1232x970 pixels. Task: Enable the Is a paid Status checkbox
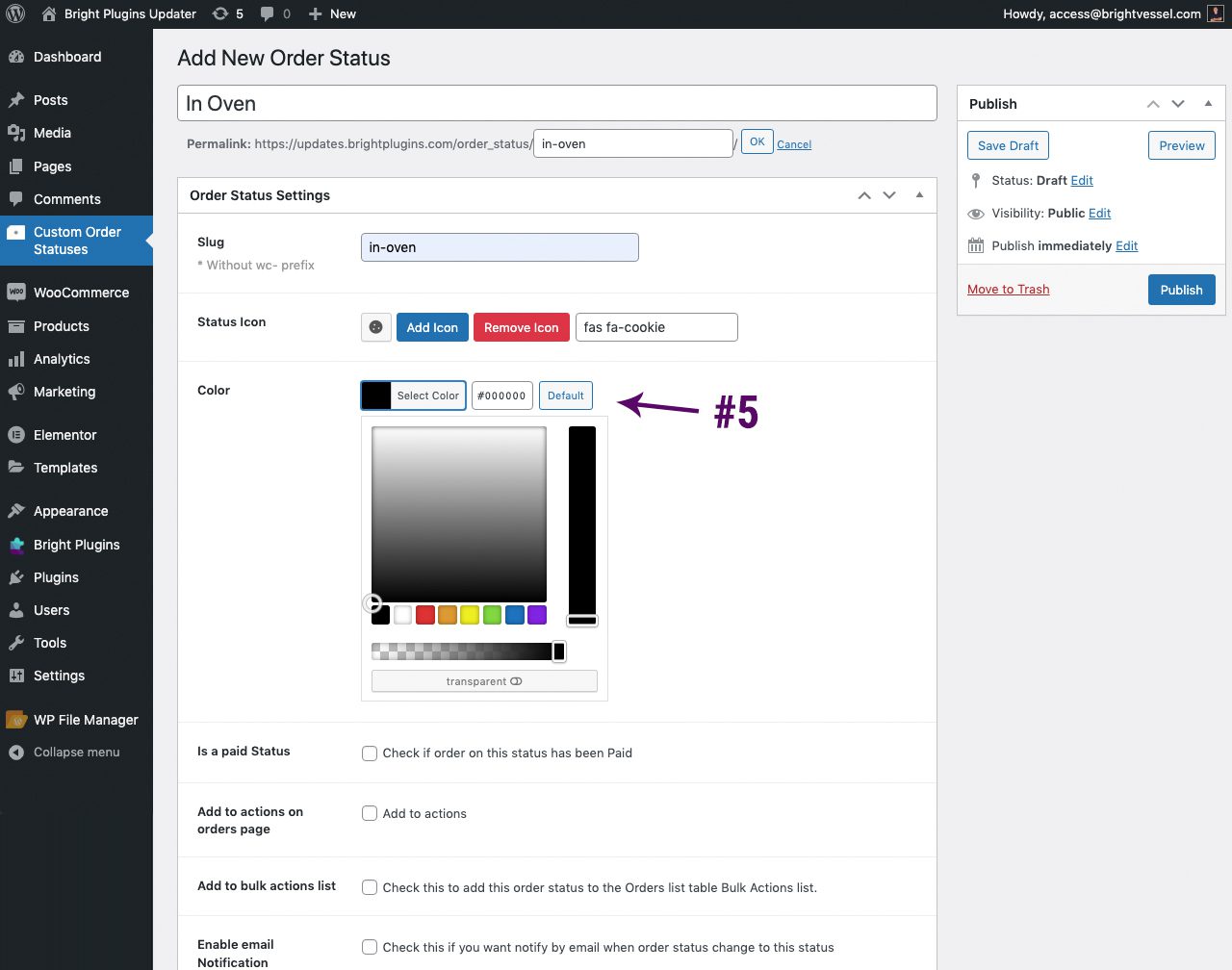[370, 753]
